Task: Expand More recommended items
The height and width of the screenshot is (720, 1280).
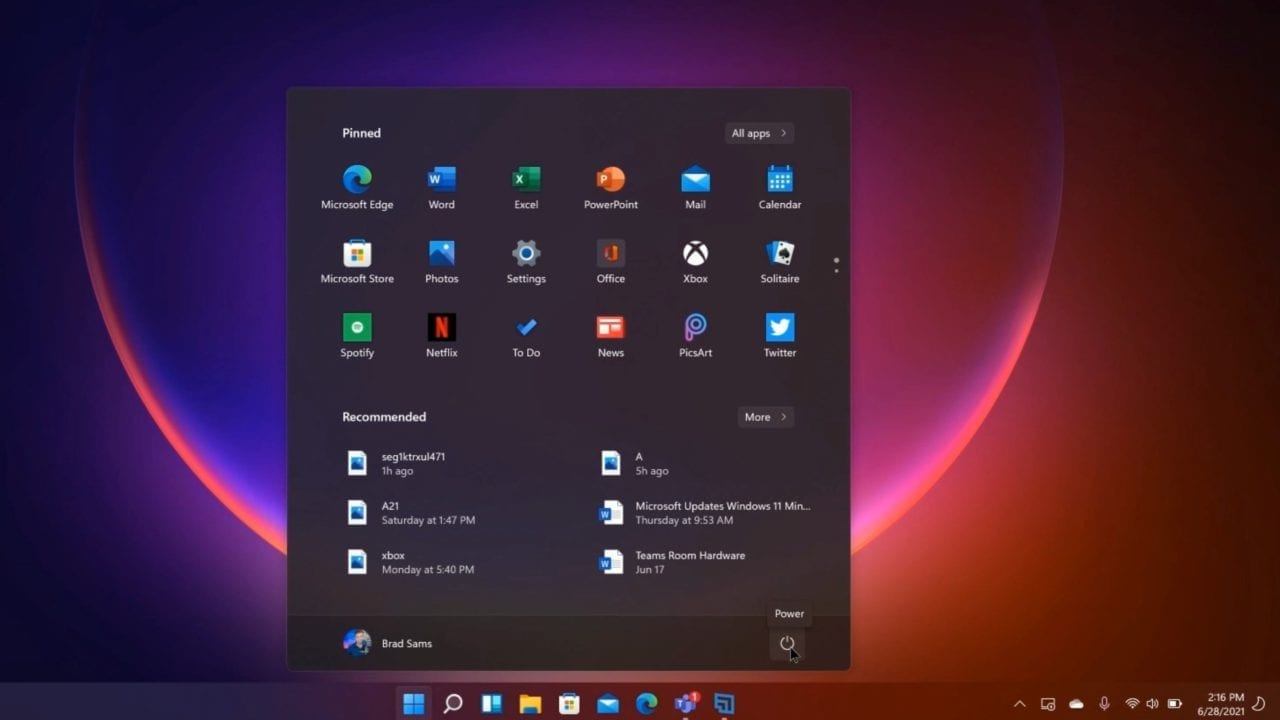Action: (x=766, y=417)
